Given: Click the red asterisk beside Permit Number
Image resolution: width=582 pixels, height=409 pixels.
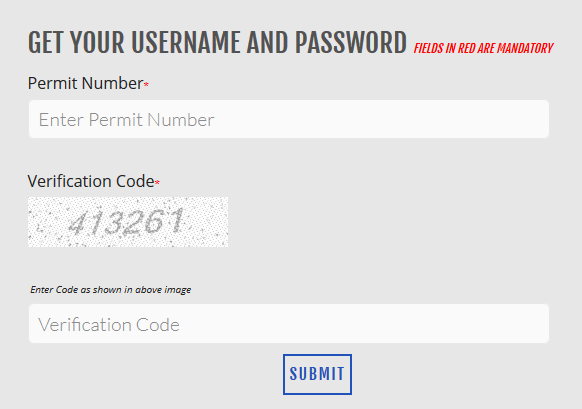Looking at the screenshot, I should point(146,84).
